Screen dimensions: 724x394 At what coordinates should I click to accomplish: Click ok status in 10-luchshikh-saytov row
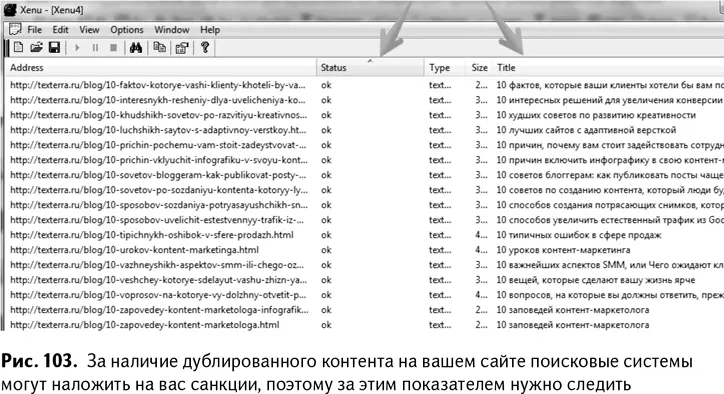(326, 130)
